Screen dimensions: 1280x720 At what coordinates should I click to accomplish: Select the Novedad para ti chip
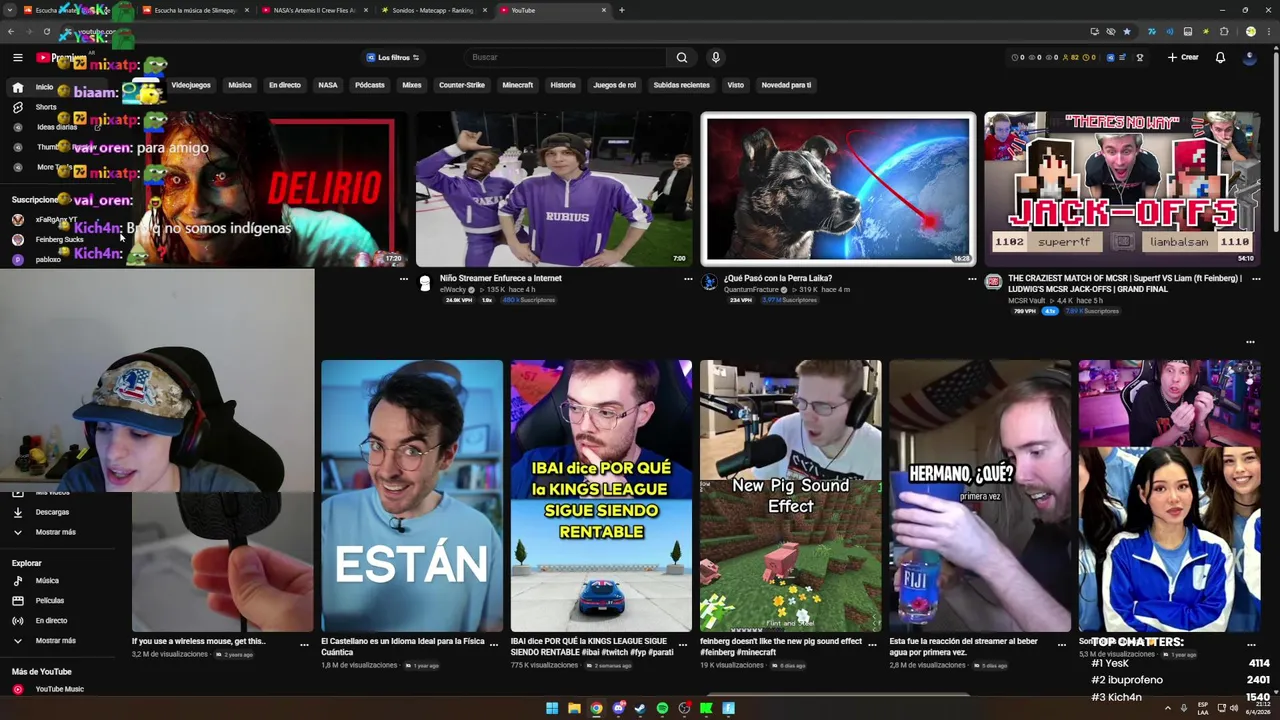(x=787, y=85)
